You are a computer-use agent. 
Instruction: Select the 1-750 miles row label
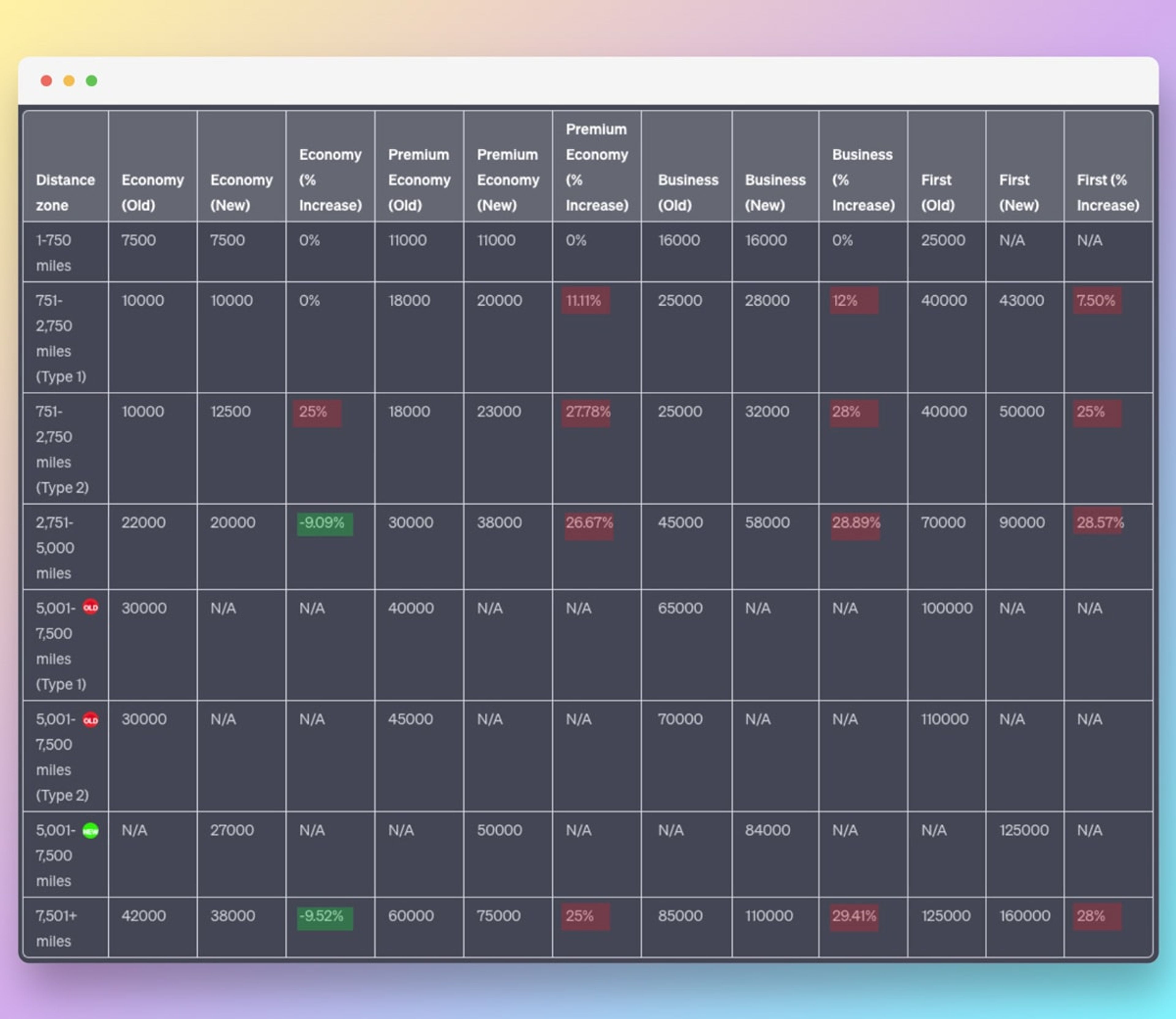[54, 253]
